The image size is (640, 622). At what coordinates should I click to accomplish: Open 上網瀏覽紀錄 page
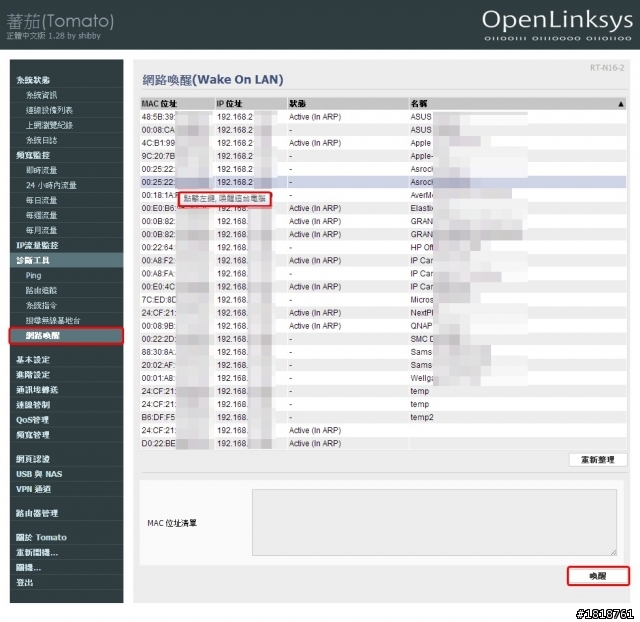pos(49,125)
